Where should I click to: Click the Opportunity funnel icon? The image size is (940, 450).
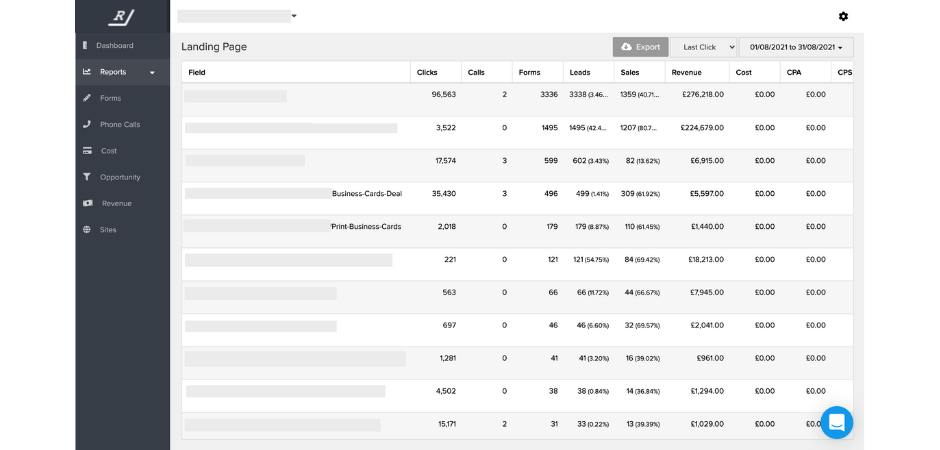pyautogui.click(x=87, y=177)
